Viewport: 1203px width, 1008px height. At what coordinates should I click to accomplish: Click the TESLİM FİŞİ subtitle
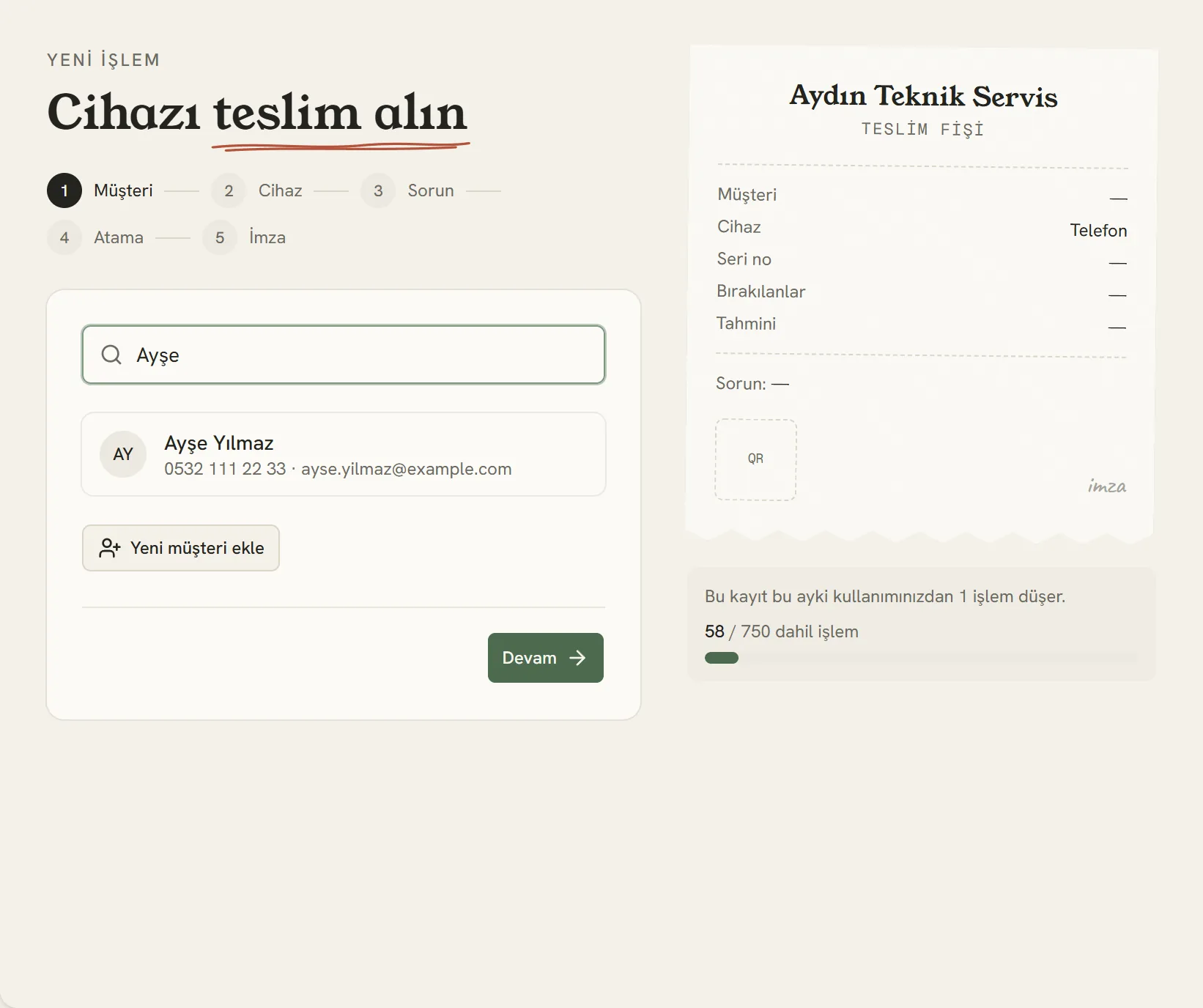922,129
